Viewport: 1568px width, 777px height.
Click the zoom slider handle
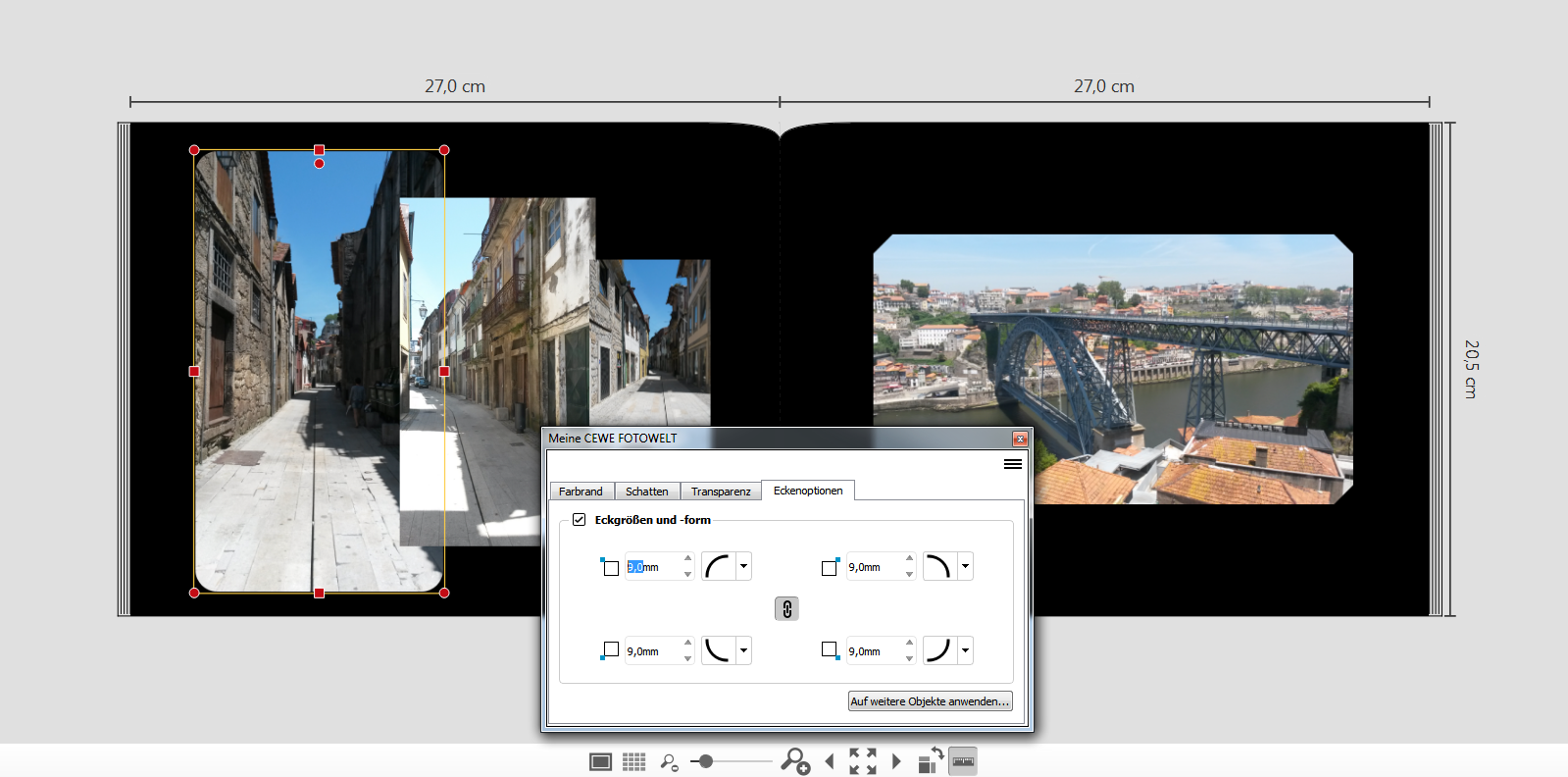pos(705,761)
